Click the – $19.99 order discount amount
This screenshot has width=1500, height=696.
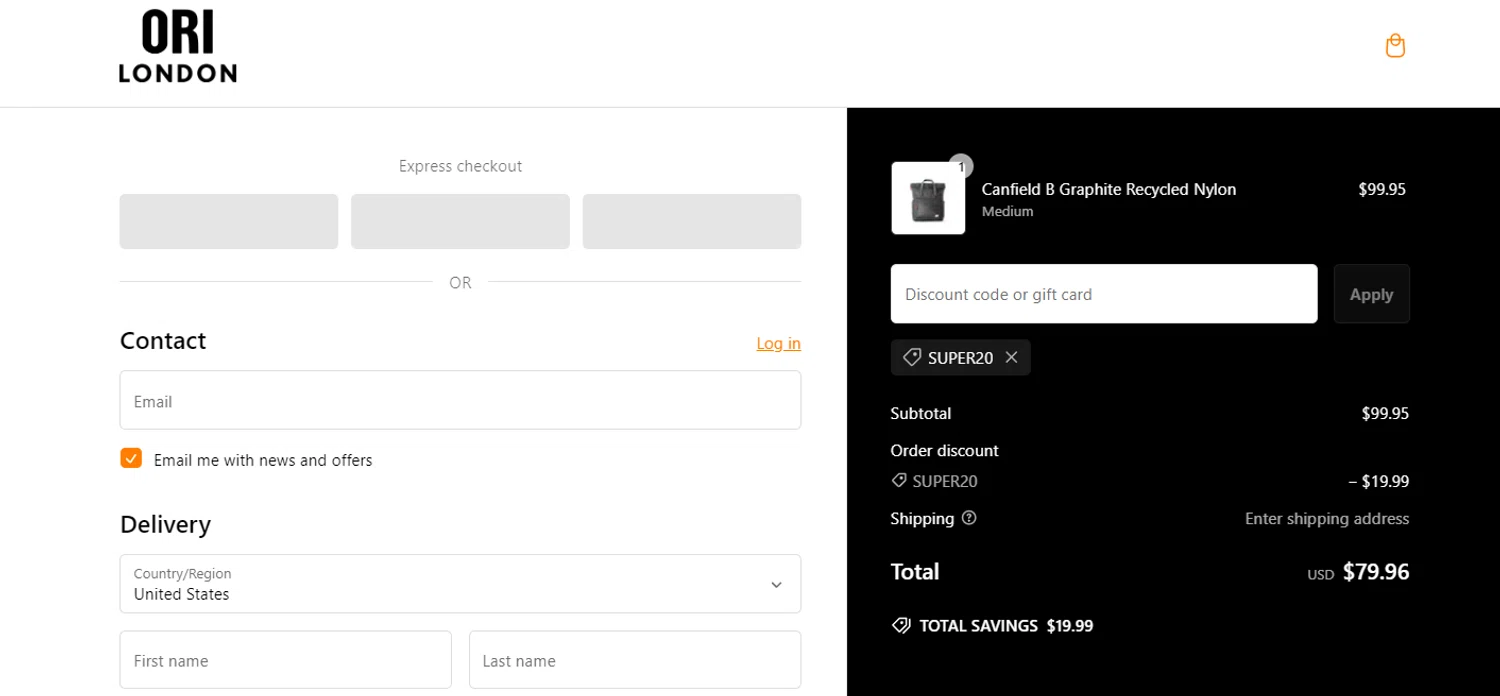coord(1379,481)
